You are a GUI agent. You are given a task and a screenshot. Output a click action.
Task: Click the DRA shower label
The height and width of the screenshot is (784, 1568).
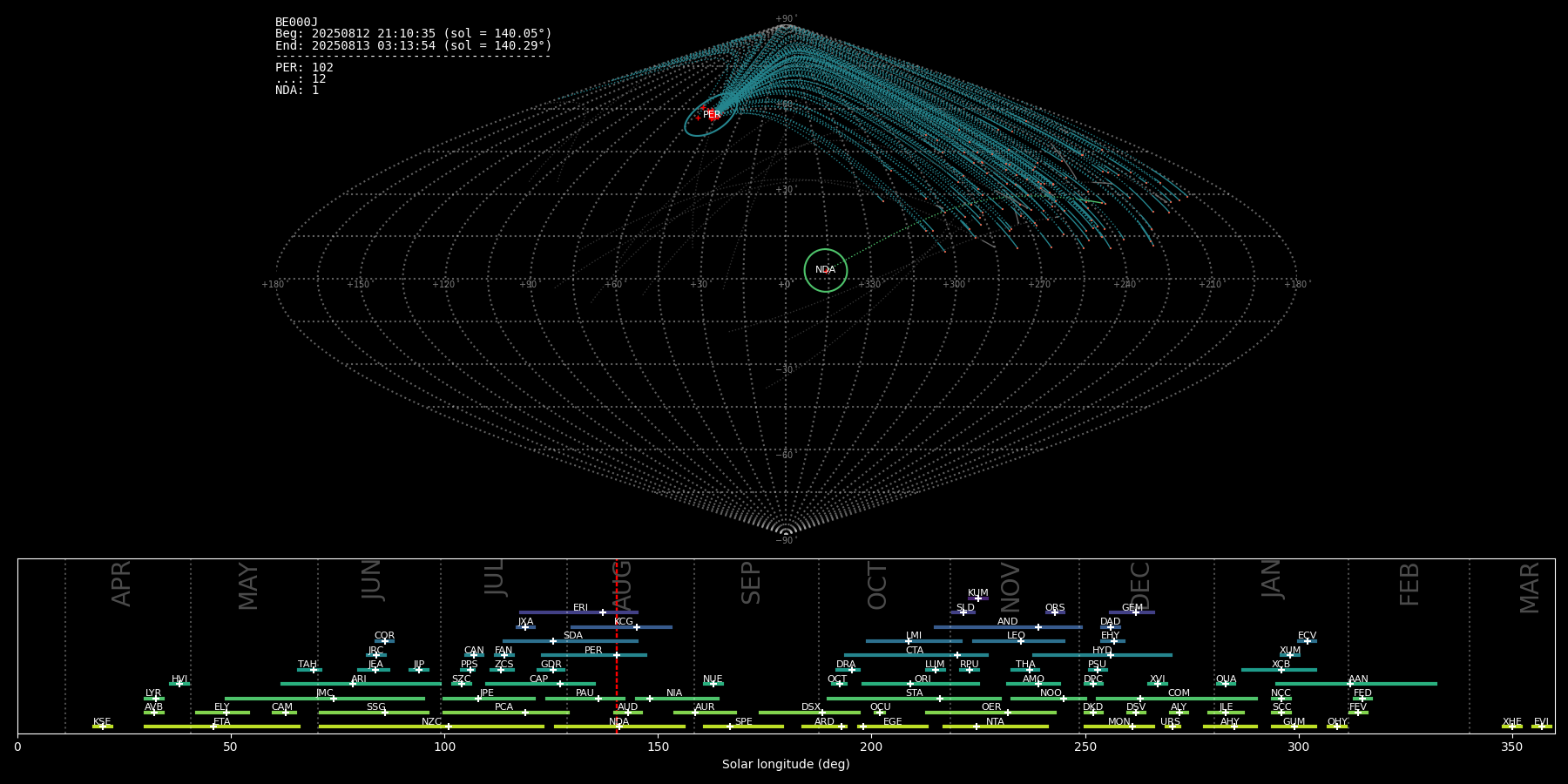[x=846, y=665]
